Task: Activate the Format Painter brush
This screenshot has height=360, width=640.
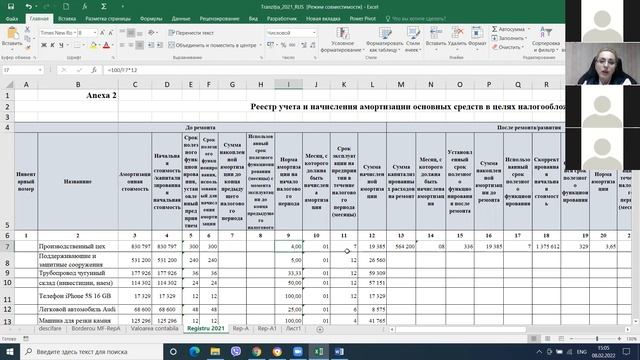Action: (x=27, y=47)
